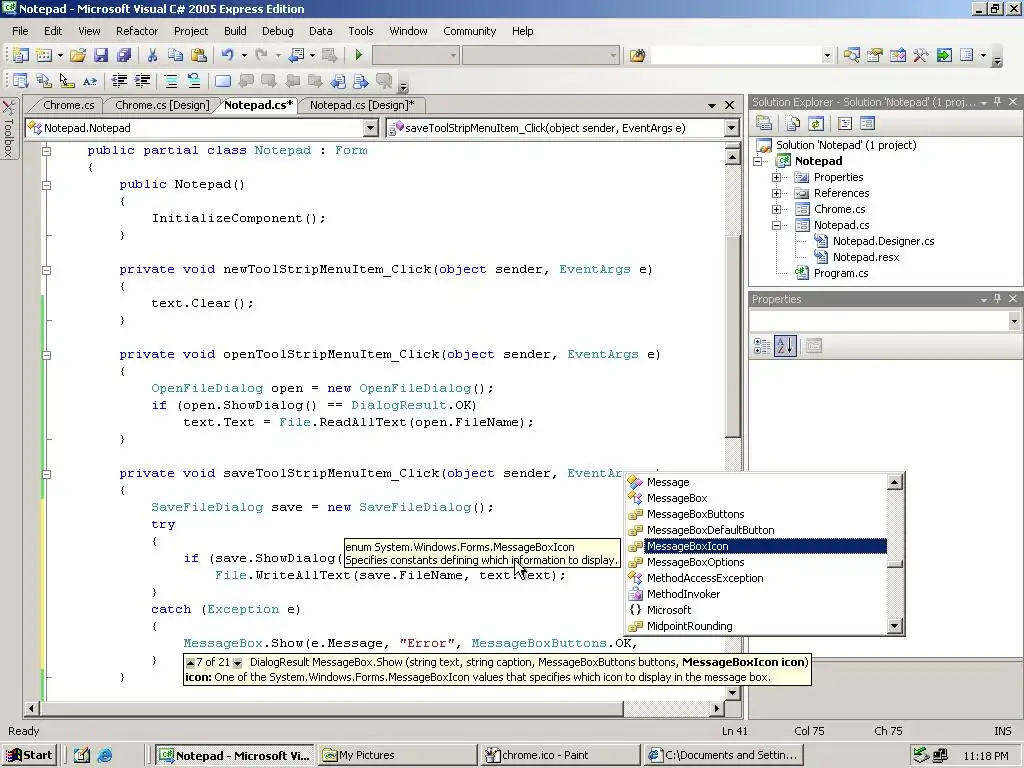
Task: Click the Increase Line Indent icon
Action: [x=142, y=81]
